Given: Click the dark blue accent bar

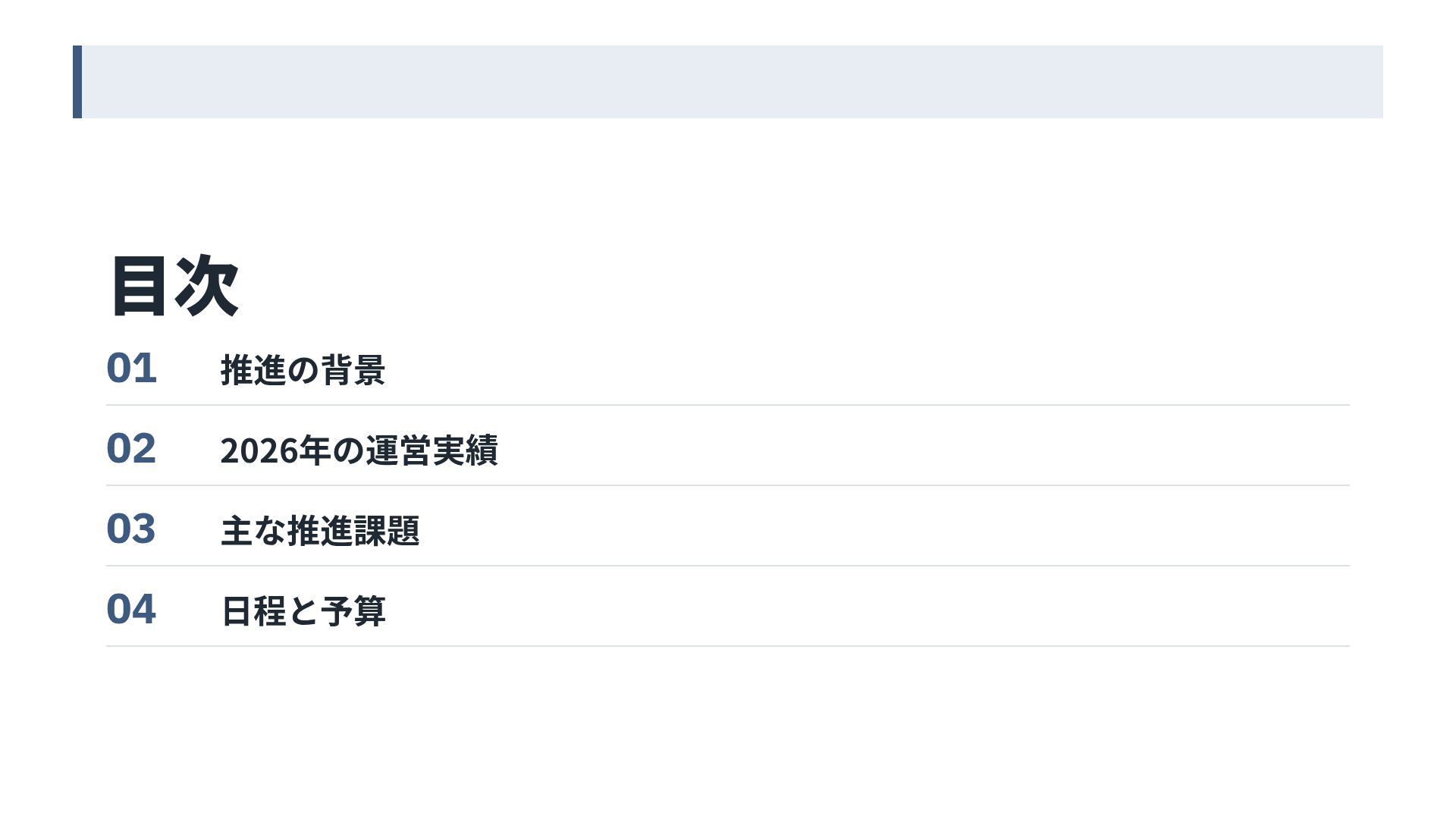Looking at the screenshot, I should click(77, 82).
